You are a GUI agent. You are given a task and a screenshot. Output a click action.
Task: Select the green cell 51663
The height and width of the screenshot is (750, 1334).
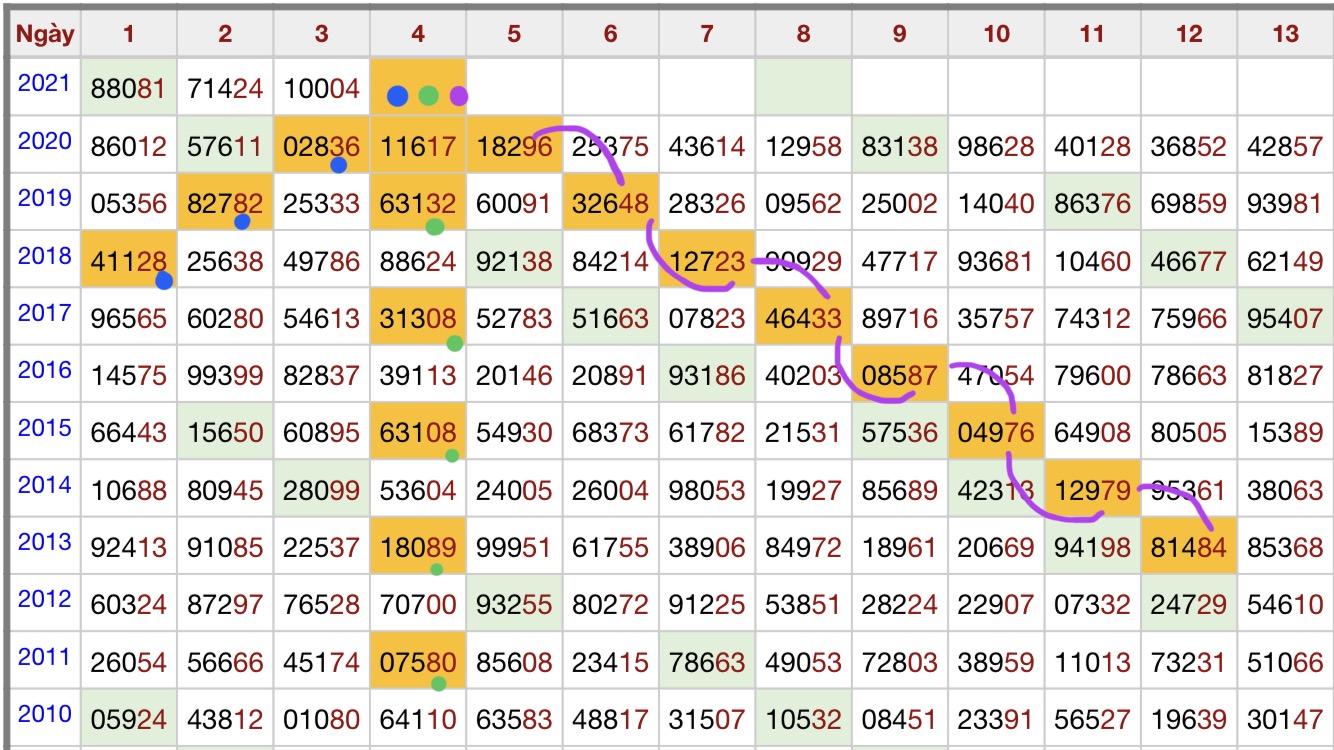tap(610, 318)
